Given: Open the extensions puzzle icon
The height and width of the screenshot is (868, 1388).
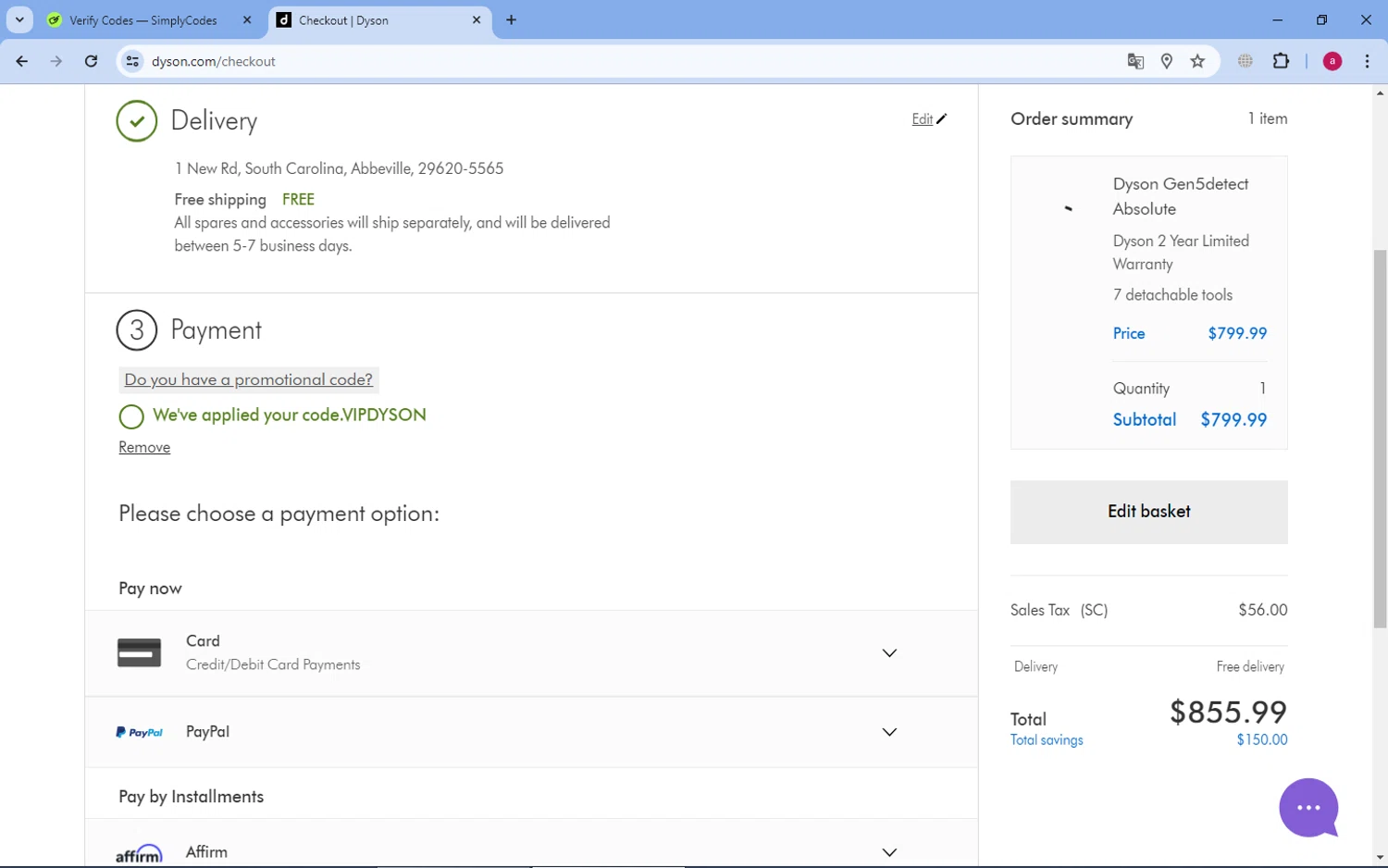Looking at the screenshot, I should coord(1281,61).
